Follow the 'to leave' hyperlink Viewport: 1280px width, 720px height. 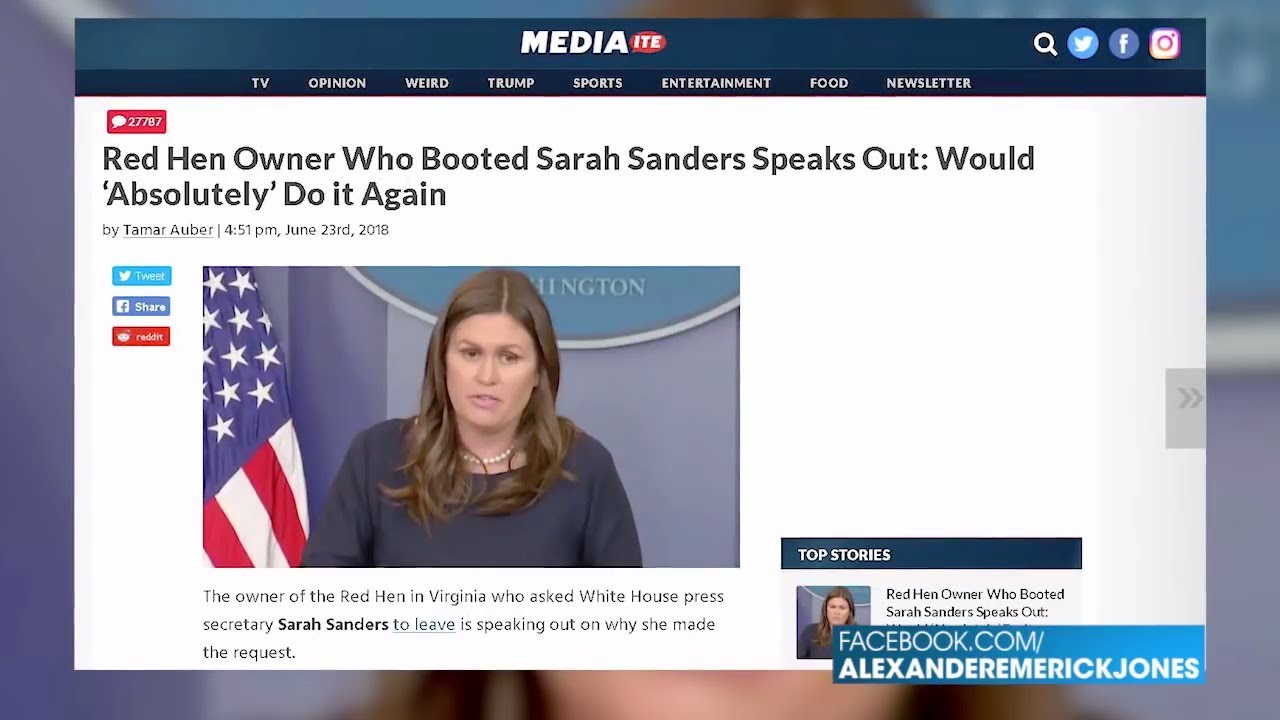click(424, 624)
